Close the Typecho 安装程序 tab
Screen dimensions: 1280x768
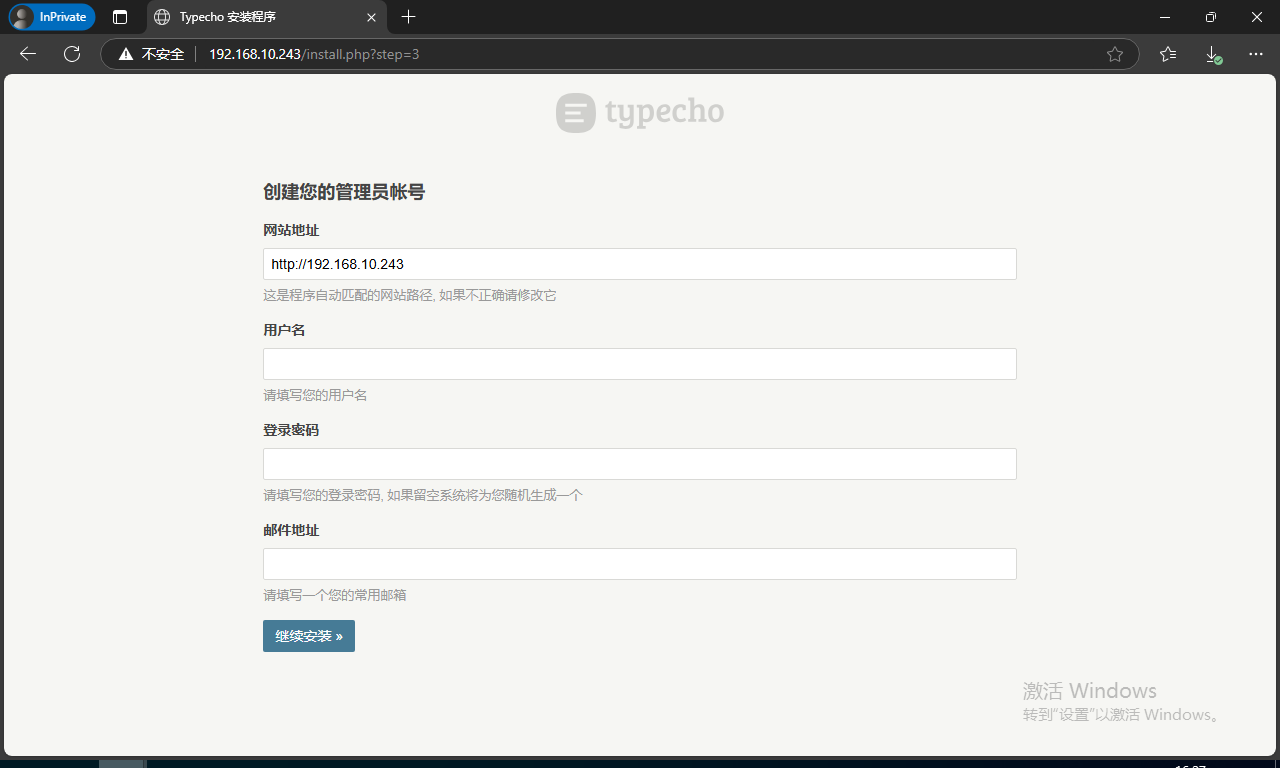(371, 17)
